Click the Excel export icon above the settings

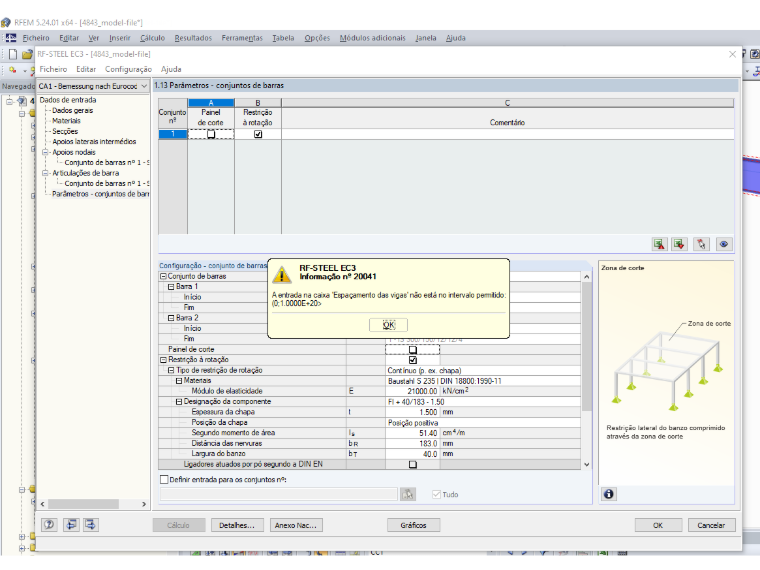coord(659,244)
